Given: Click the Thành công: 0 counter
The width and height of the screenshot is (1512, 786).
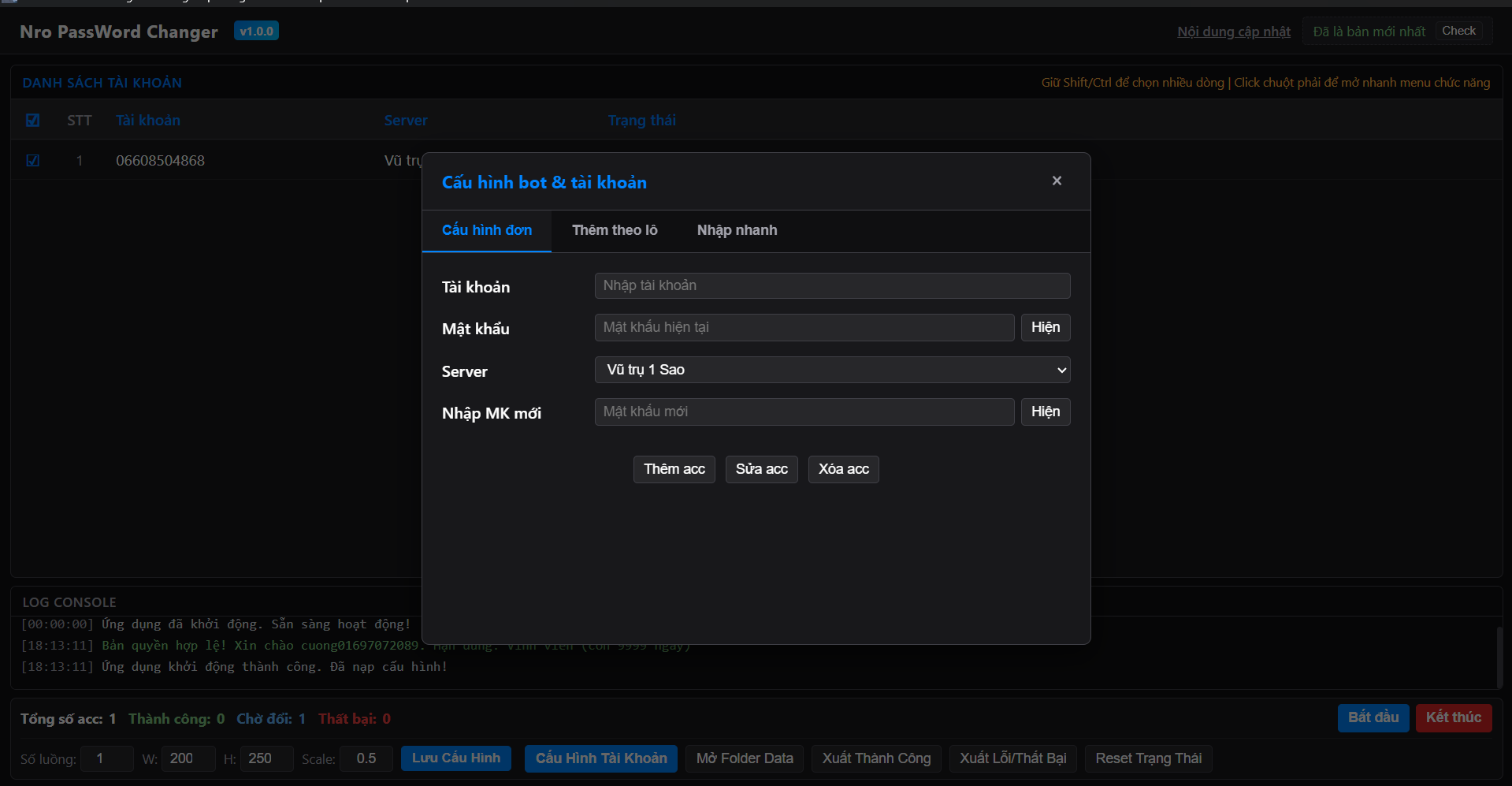Looking at the screenshot, I should (x=176, y=719).
